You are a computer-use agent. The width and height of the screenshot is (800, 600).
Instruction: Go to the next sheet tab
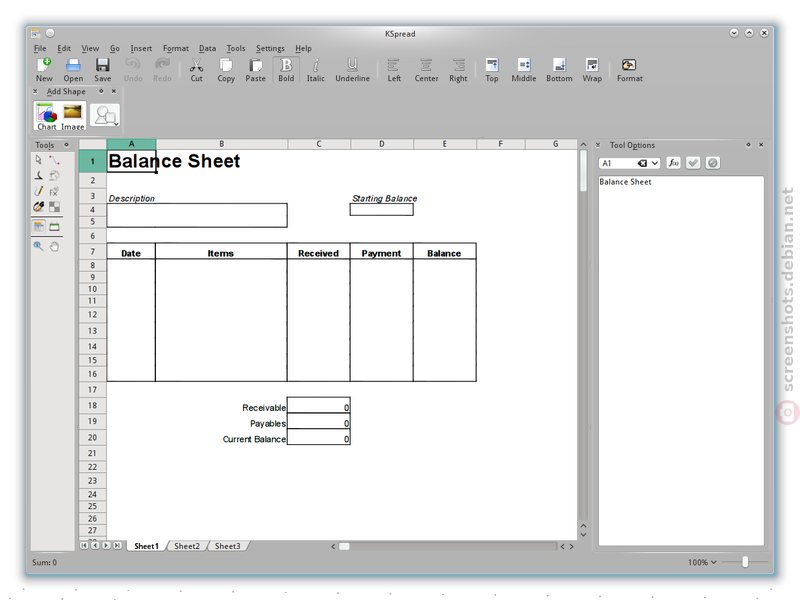pyautogui.click(x=106, y=545)
